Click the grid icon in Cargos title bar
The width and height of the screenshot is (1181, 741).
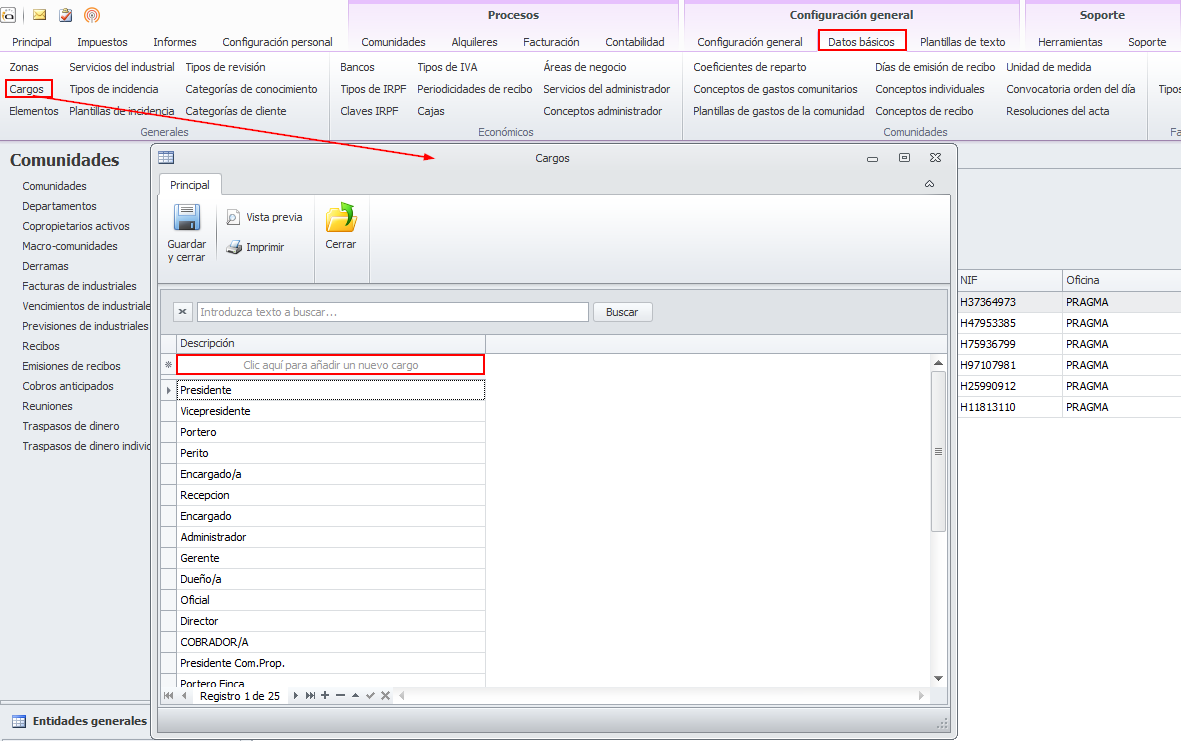click(166, 157)
